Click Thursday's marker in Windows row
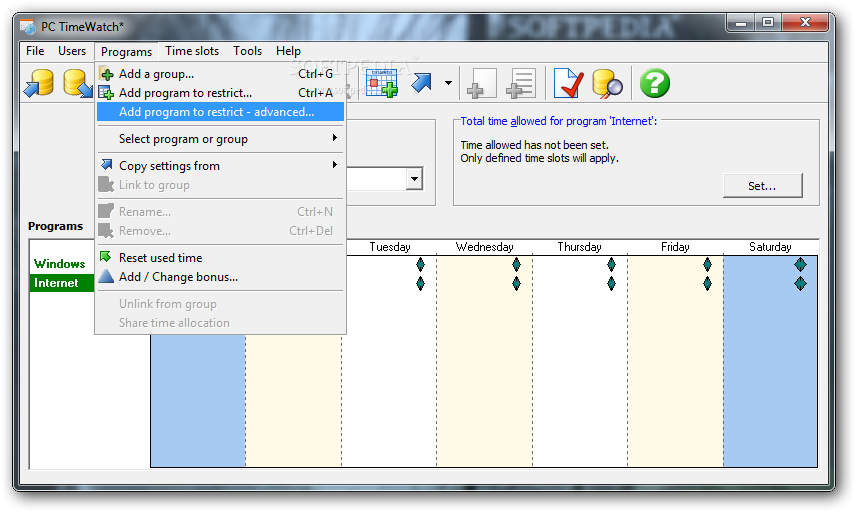 pos(611,264)
